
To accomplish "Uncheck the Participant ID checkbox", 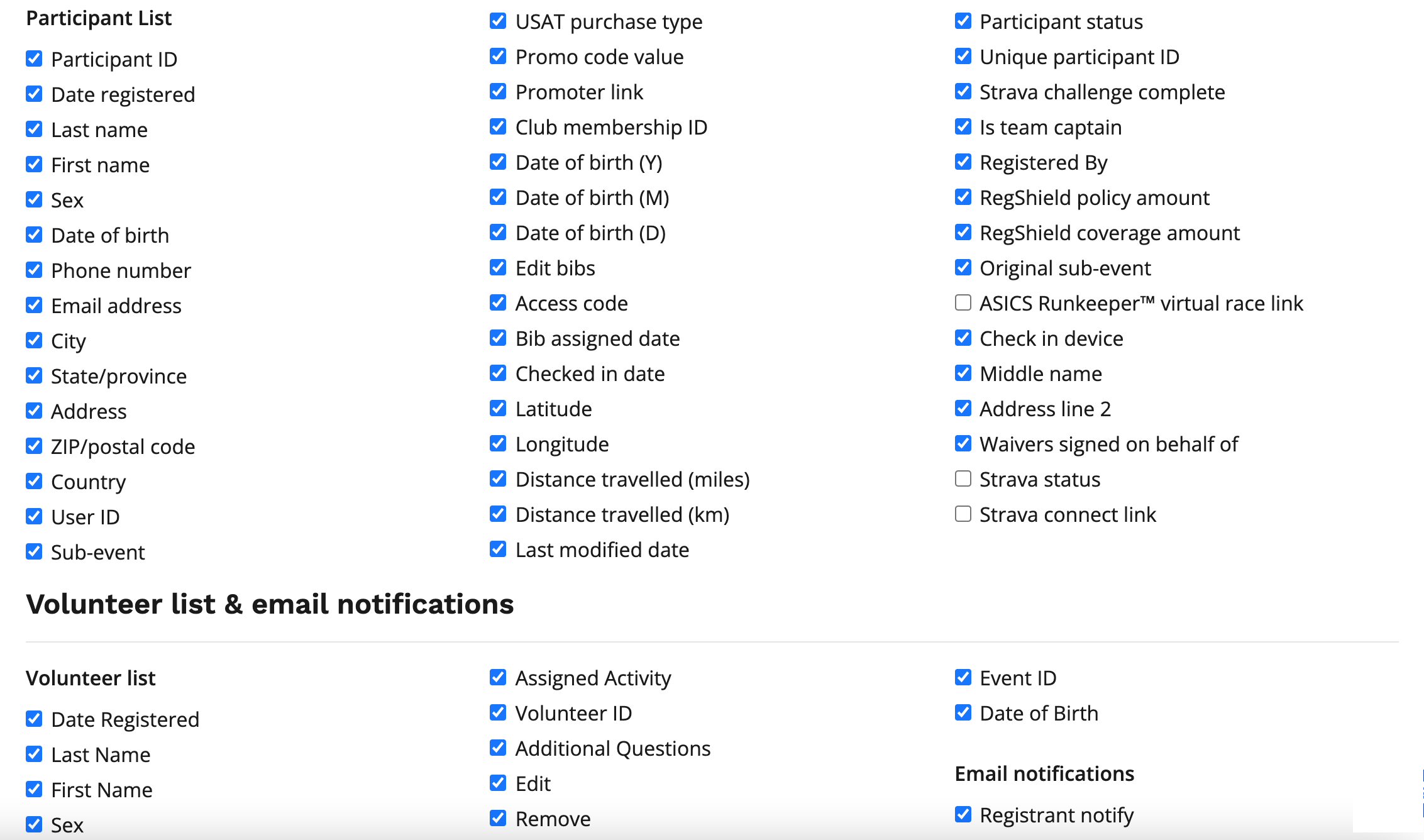I will coord(34,59).
